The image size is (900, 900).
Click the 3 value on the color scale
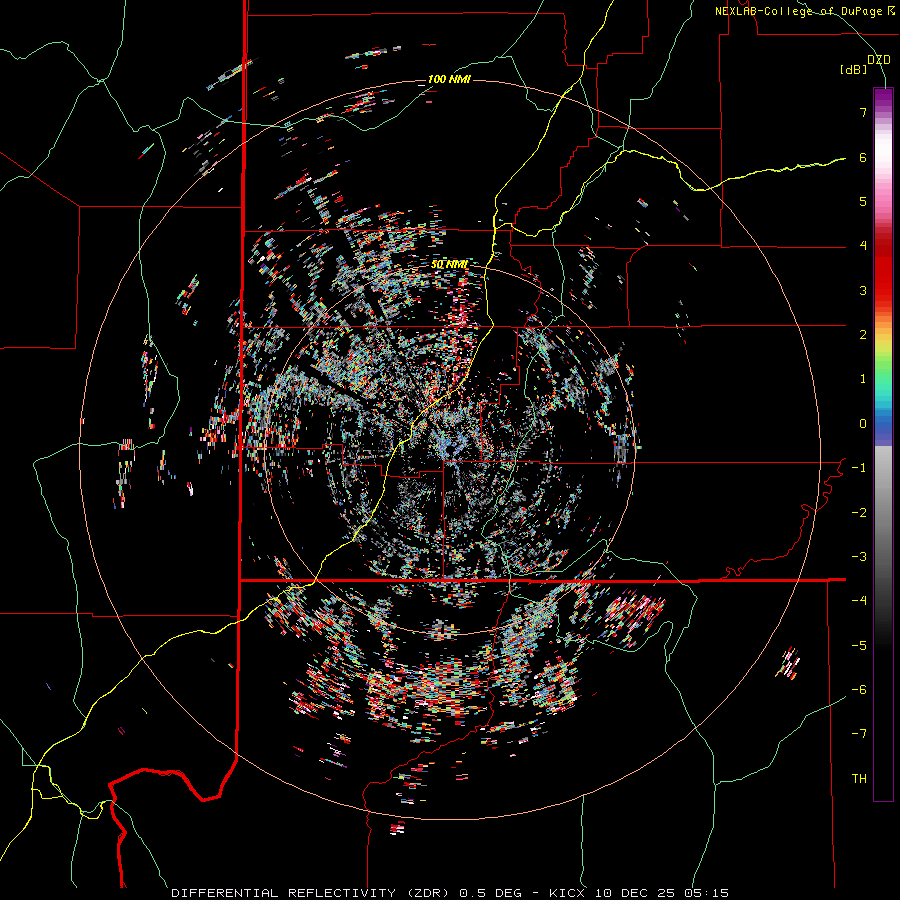click(x=863, y=290)
